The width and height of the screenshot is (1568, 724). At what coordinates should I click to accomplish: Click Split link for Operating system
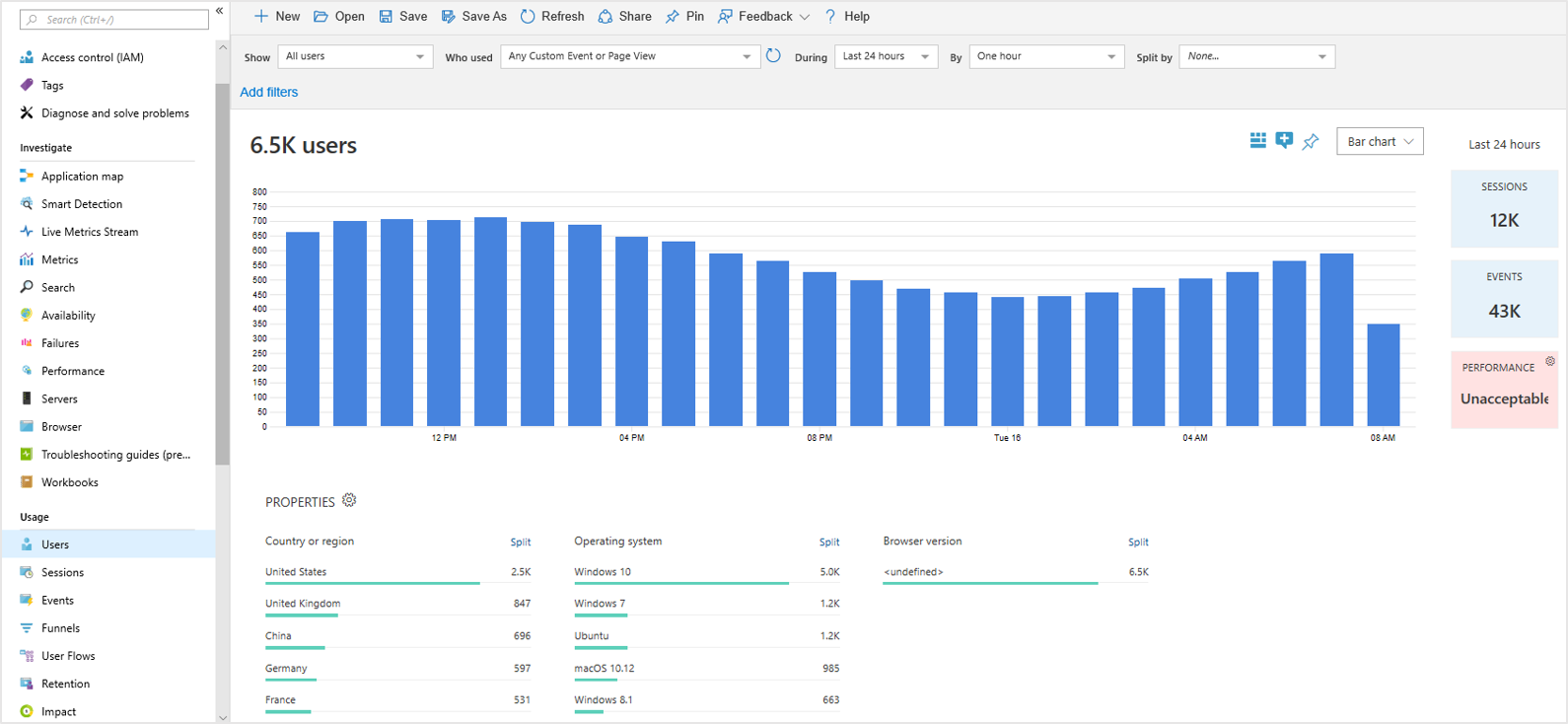click(829, 542)
